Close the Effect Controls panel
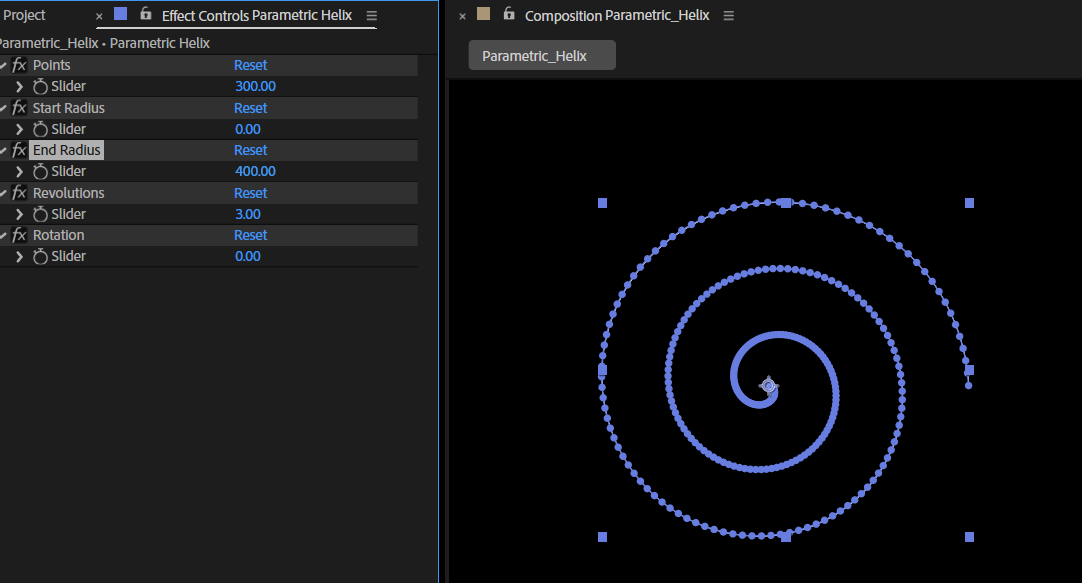The width and height of the screenshot is (1082, 583). (x=99, y=16)
